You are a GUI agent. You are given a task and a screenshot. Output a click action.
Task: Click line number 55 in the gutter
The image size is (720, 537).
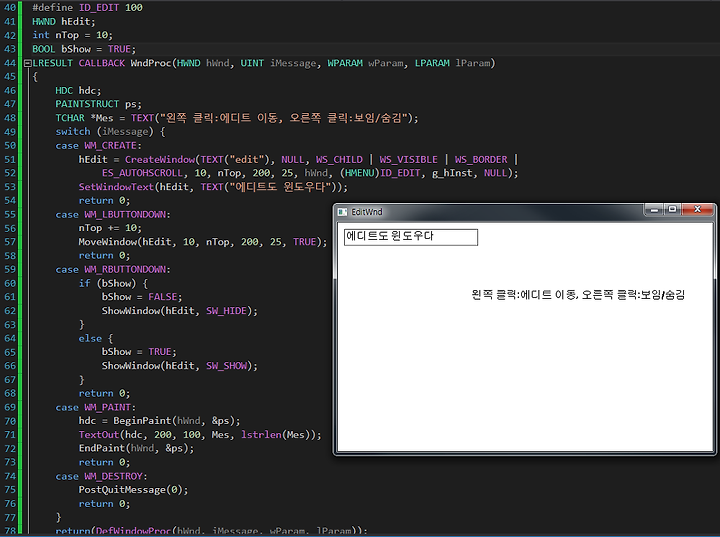pos(10,215)
